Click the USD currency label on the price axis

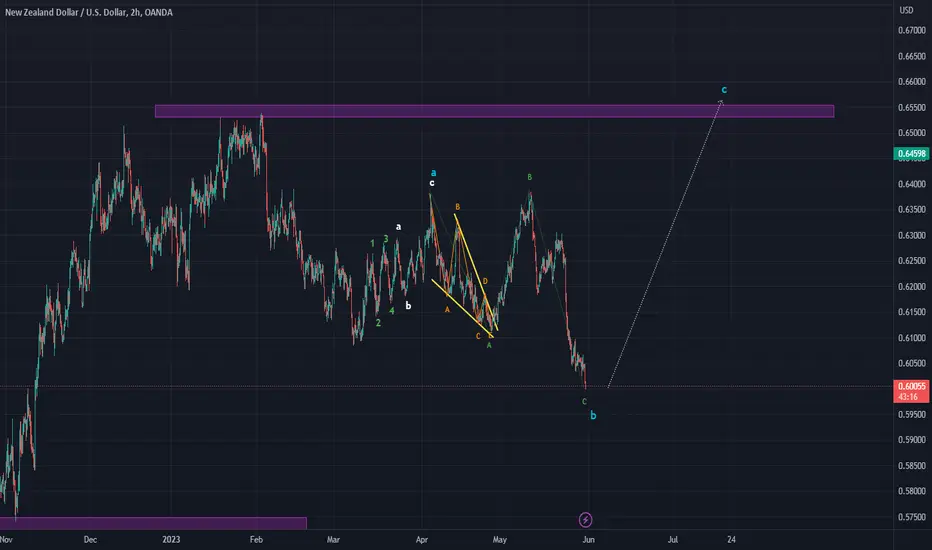point(906,10)
